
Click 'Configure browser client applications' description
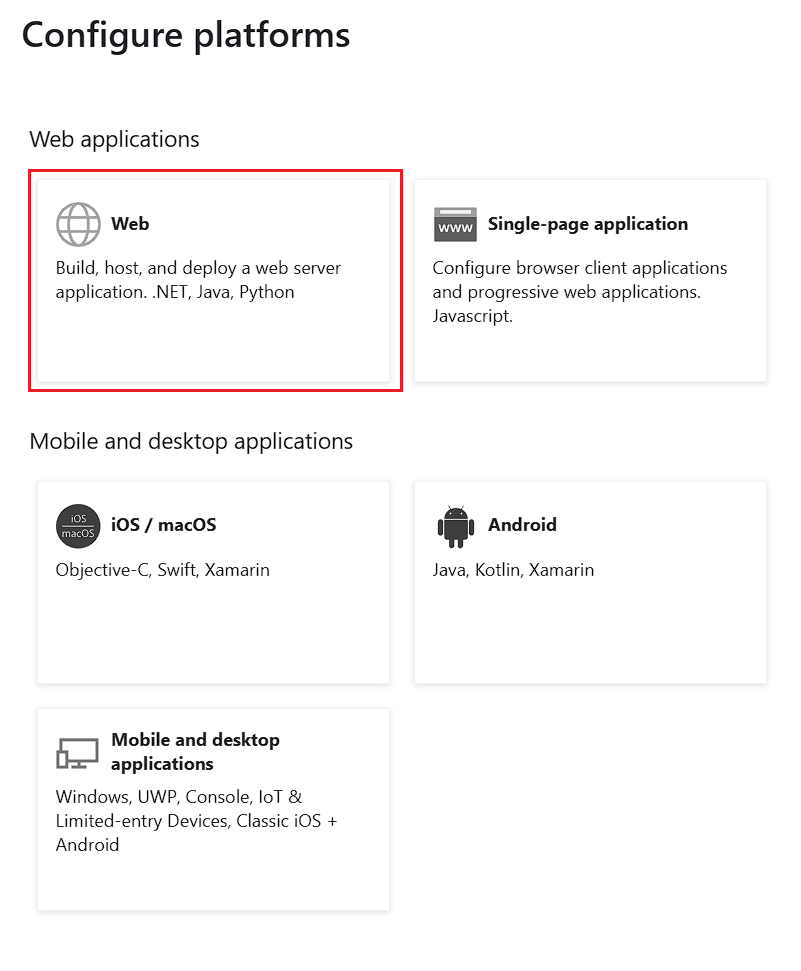tap(580, 292)
